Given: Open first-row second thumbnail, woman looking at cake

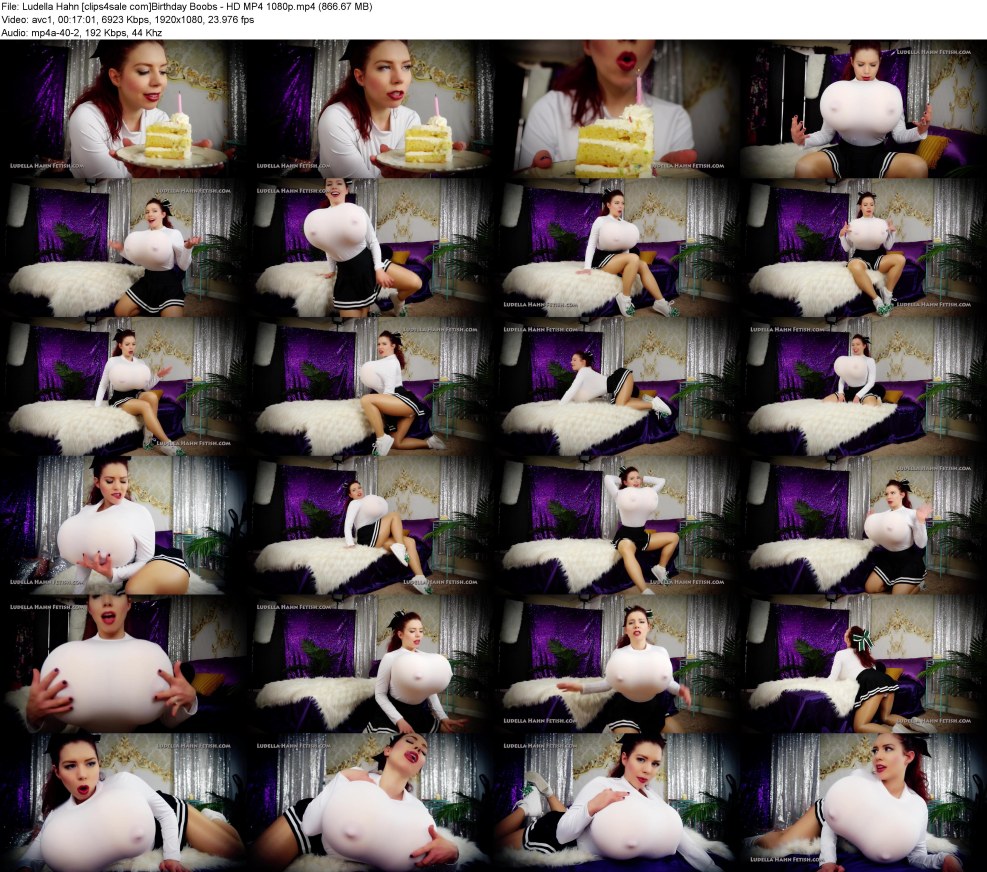Looking at the screenshot, I should 370,110.
